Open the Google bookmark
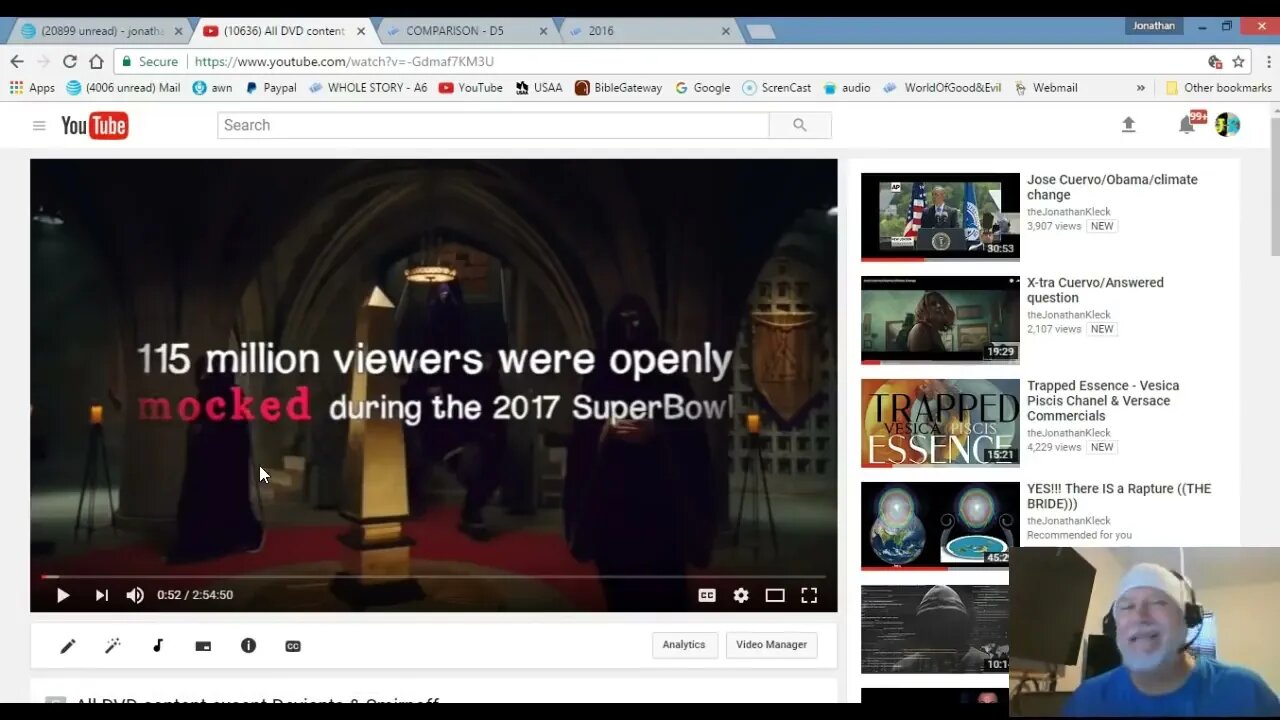Viewport: 1280px width, 720px height. (x=703, y=88)
